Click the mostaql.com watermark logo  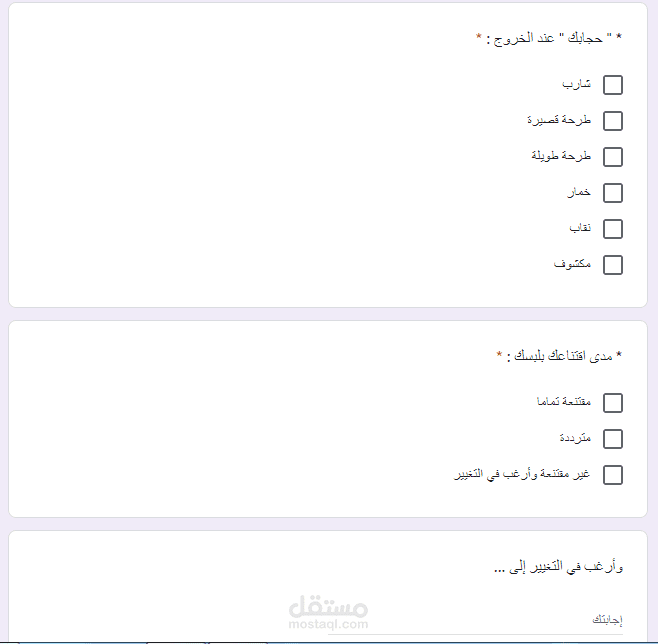tap(328, 612)
